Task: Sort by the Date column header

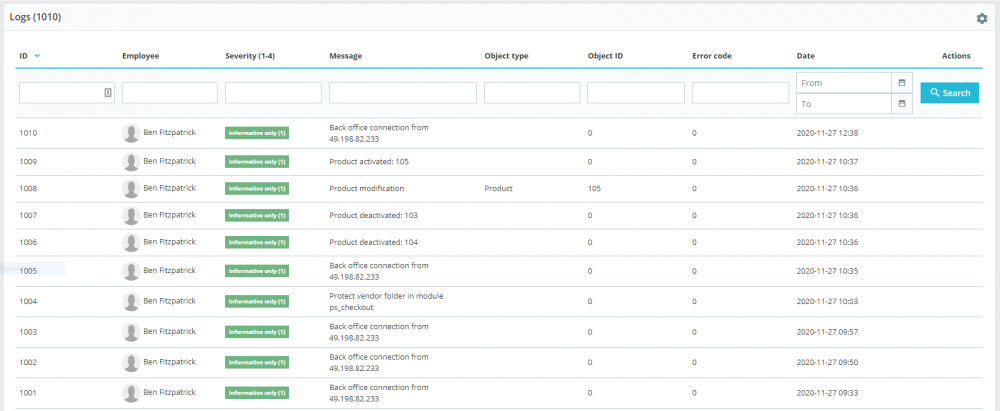Action: pos(805,56)
